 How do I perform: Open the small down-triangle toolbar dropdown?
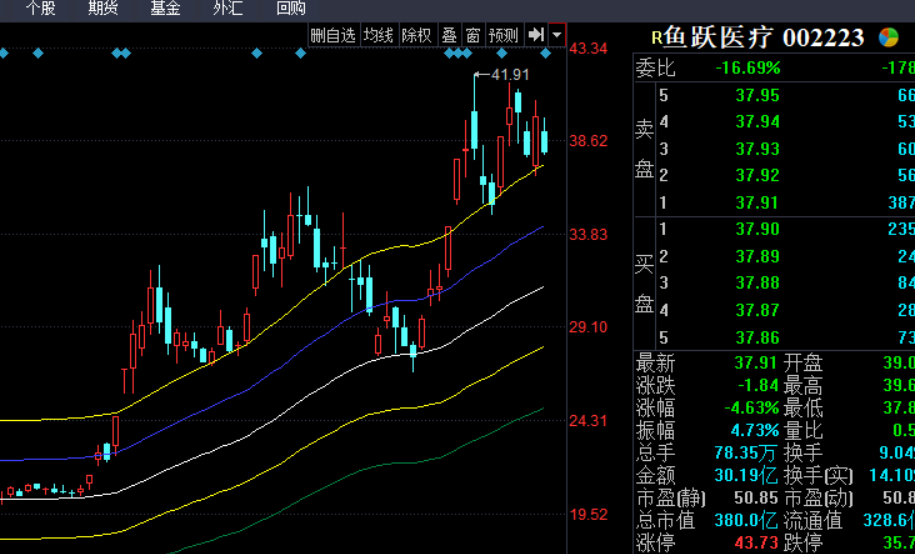click(557, 35)
